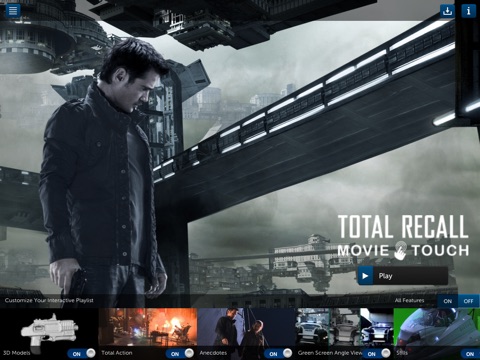This screenshot has width=480, height=360.
Task: Select the Green Screen police car thumbnail
Action: 344,327
